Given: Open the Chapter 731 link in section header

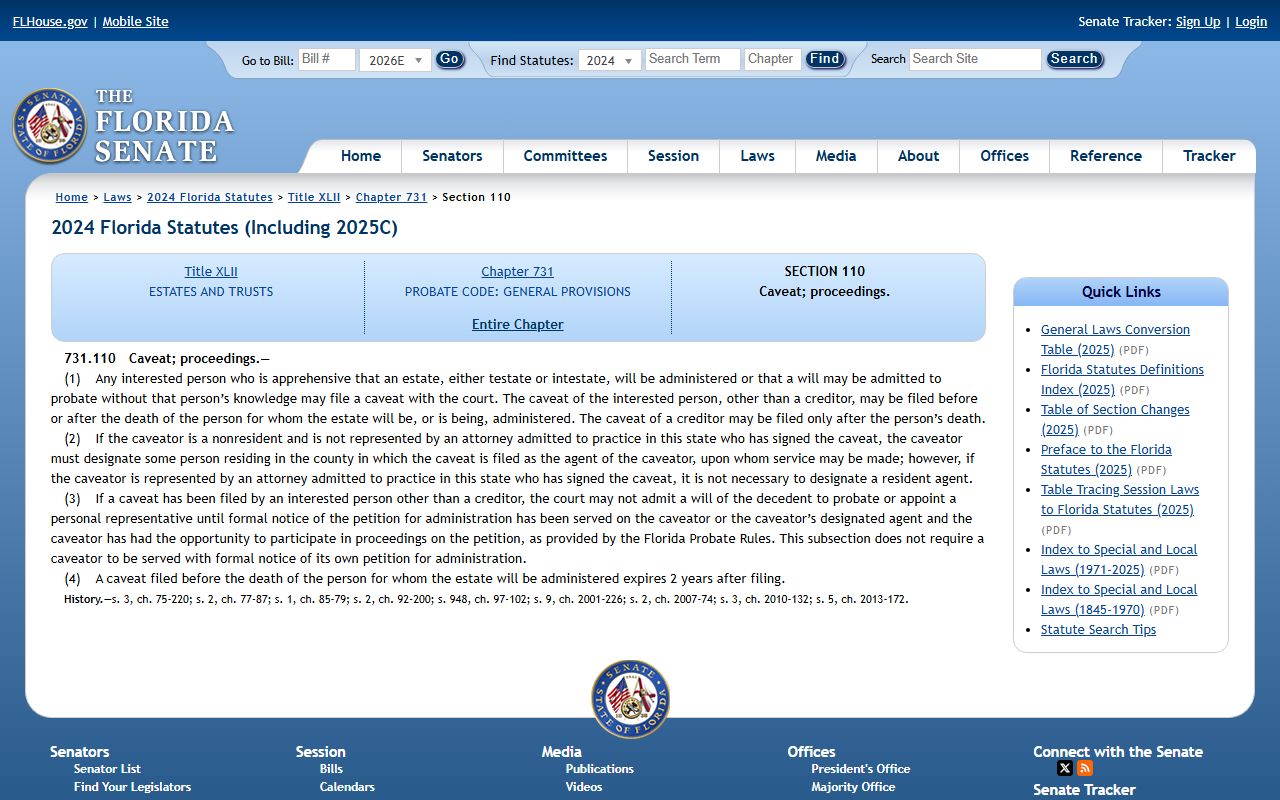Looking at the screenshot, I should [x=517, y=271].
